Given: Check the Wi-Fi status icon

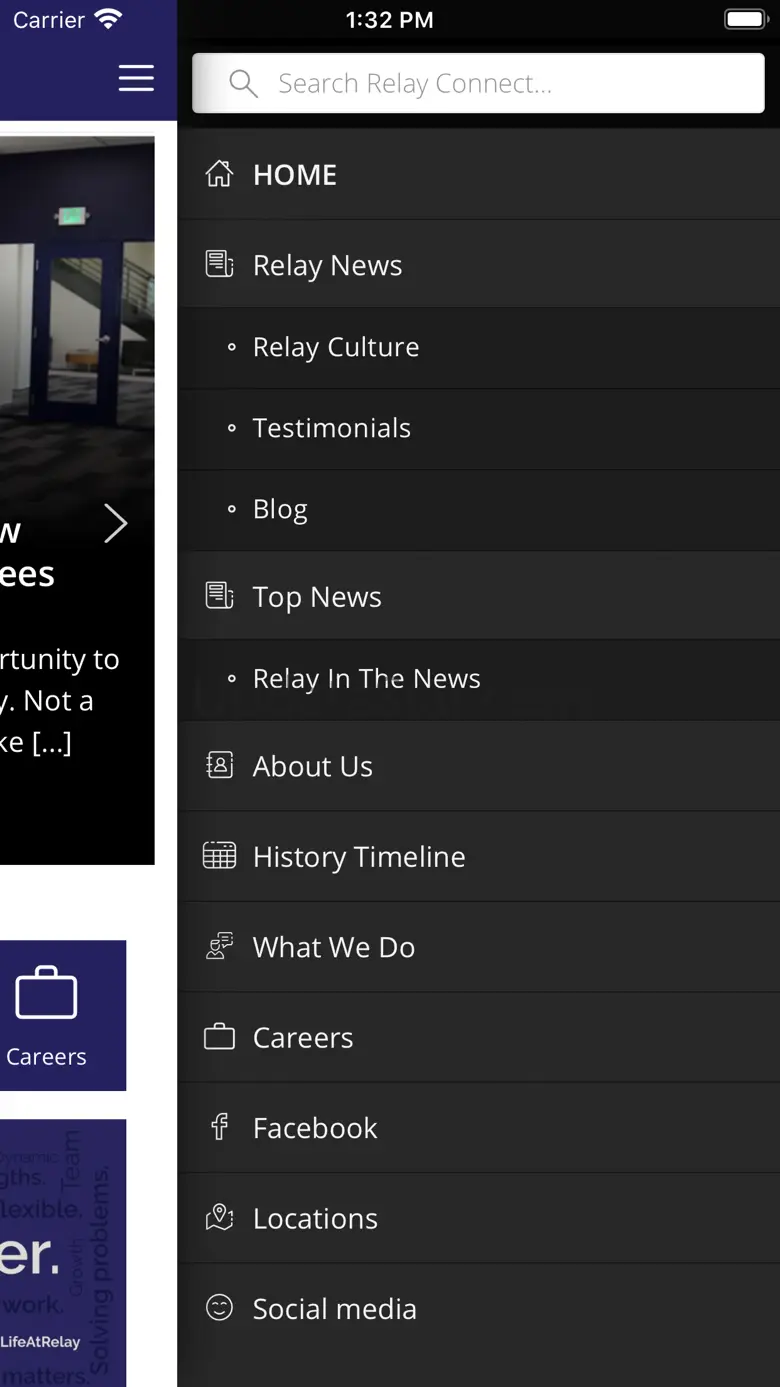Looking at the screenshot, I should (x=107, y=19).
